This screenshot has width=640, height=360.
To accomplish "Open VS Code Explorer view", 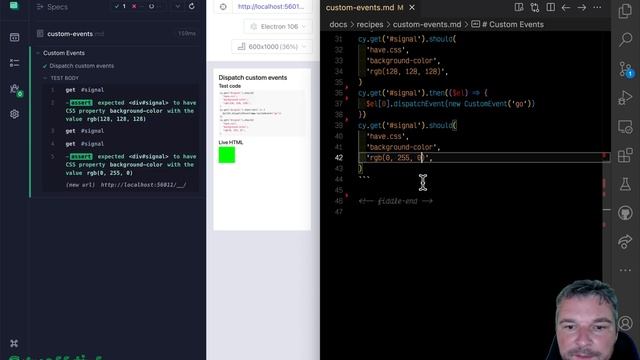I will (x=625, y=11).
